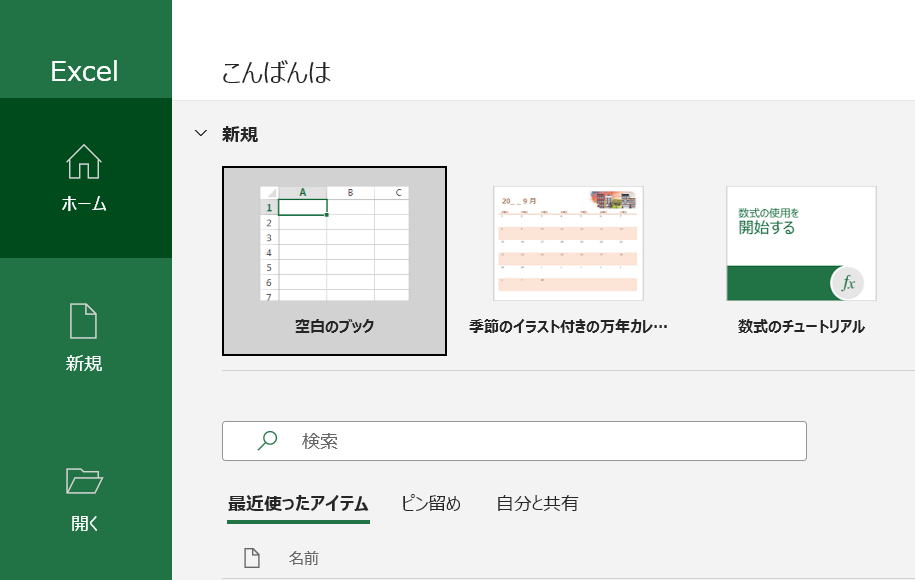Click the magnifier icon in the search bar

pyautogui.click(x=267, y=440)
